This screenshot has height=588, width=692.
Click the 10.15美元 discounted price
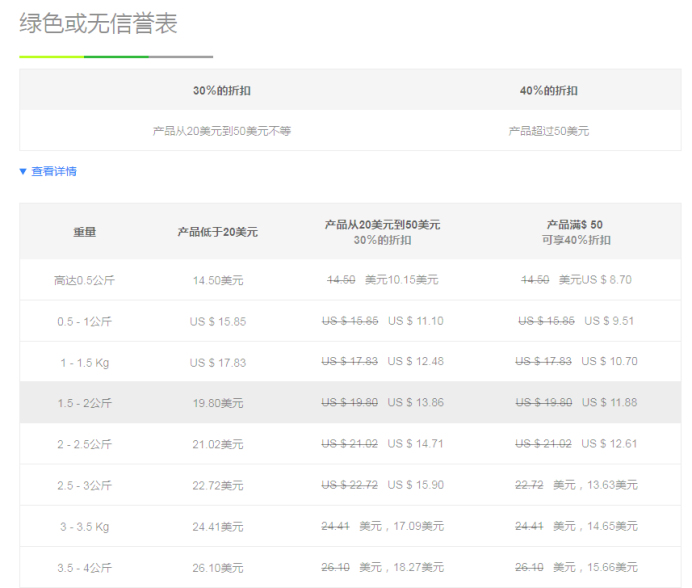pyautogui.click(x=413, y=280)
